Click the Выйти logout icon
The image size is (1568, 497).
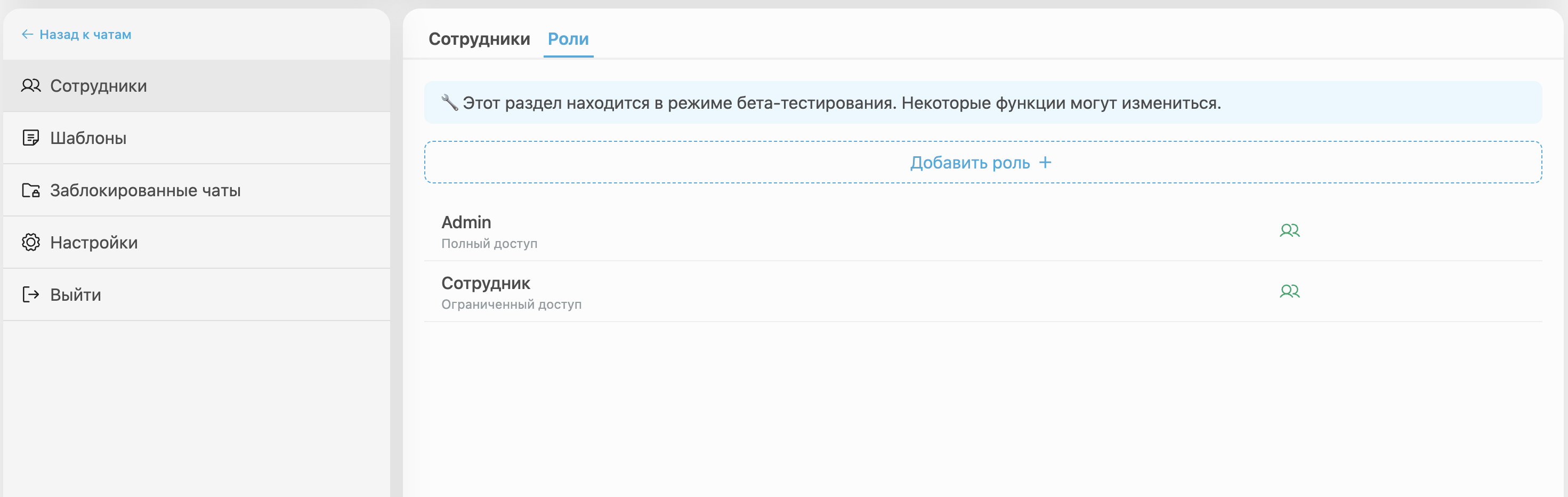(x=30, y=295)
